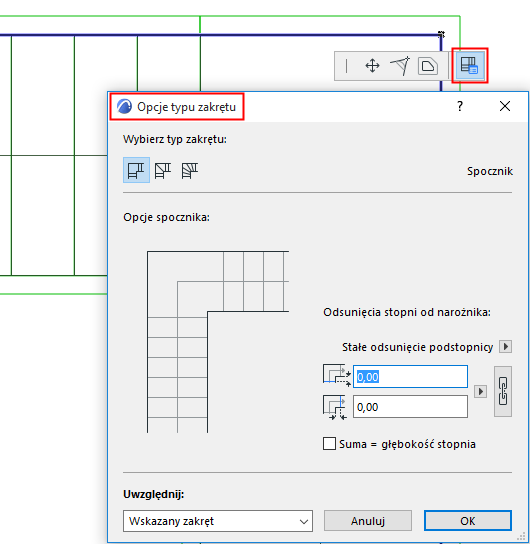Image resolution: width=530 pixels, height=544 pixels.
Task: Click the Archicad logo in dialog title
Action: point(124,107)
